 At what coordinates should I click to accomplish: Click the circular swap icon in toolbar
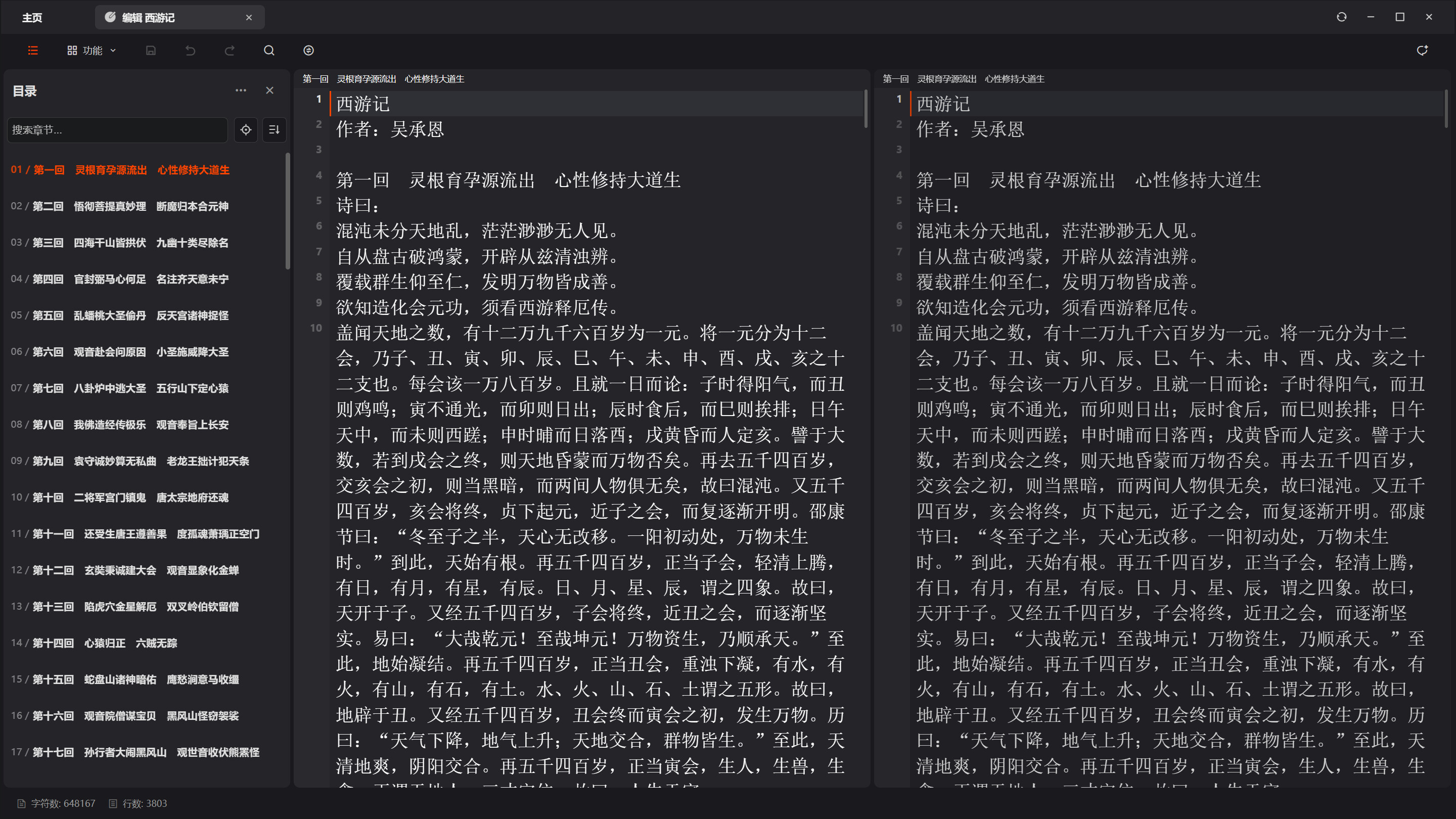(x=308, y=51)
